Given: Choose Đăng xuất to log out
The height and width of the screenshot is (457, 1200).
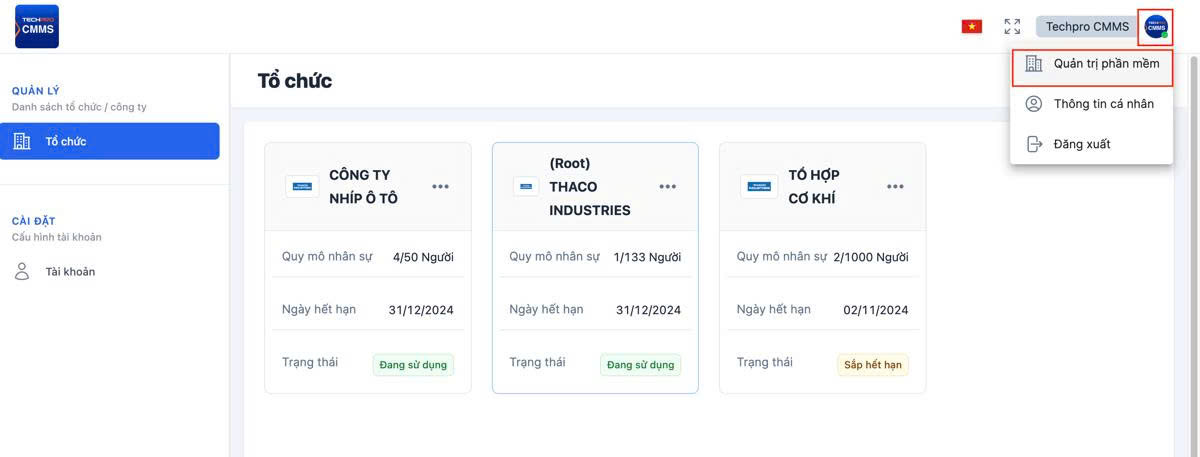Looking at the screenshot, I should tap(1082, 144).
